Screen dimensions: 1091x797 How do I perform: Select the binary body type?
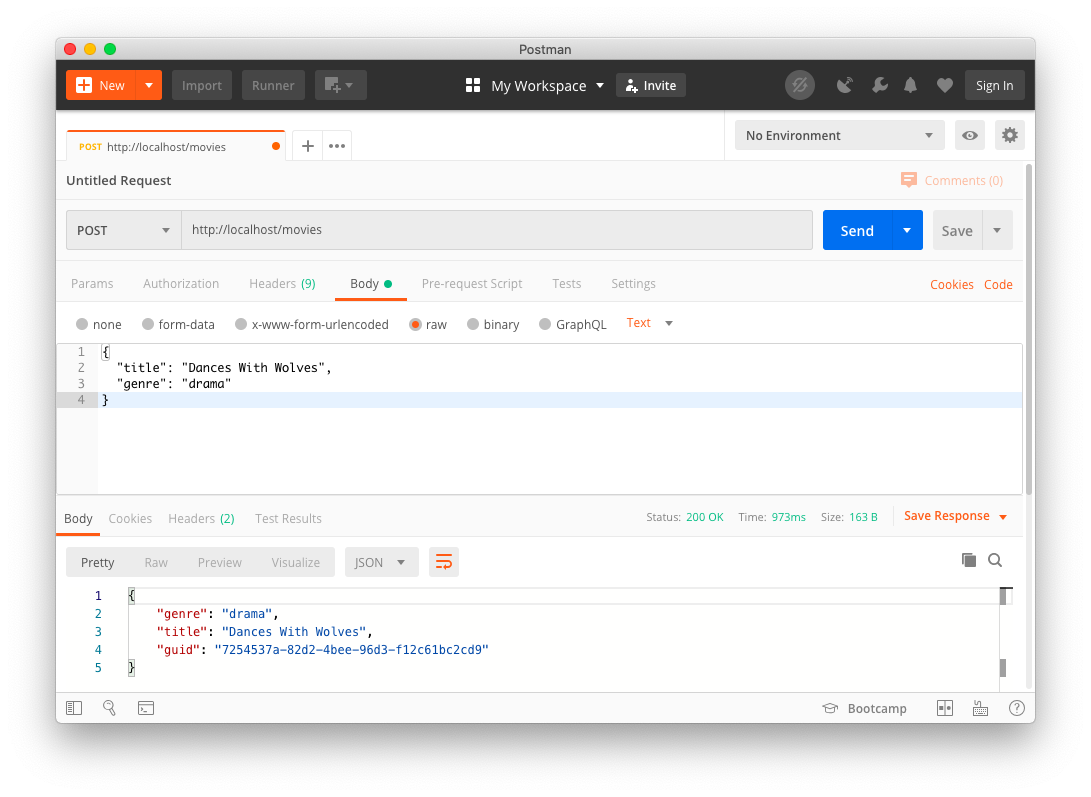(x=473, y=324)
